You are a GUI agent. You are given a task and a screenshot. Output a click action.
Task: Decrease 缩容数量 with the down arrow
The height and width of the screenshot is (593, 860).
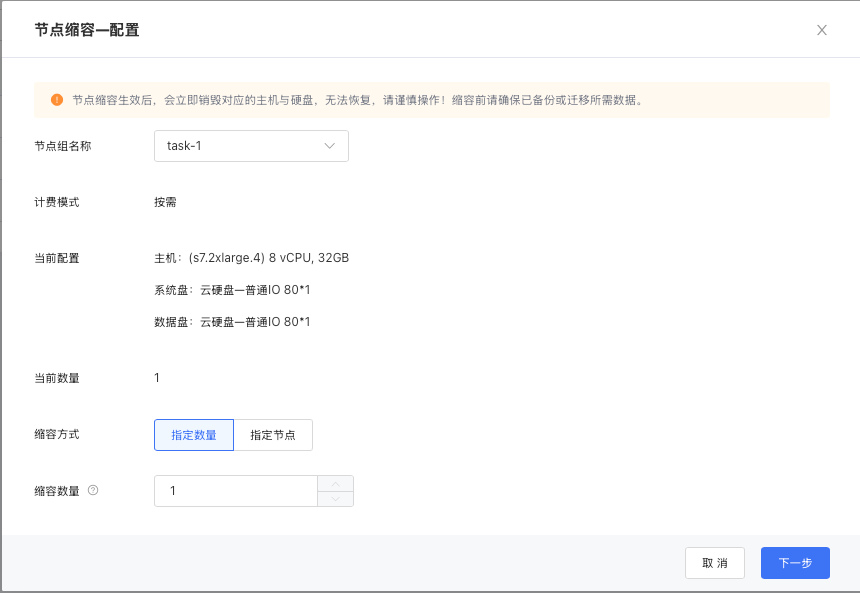[x=335, y=499]
